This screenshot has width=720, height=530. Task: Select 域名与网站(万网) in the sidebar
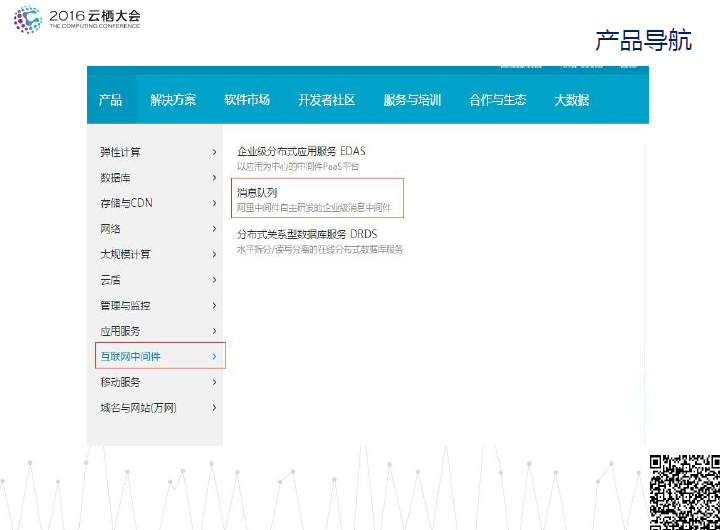[138, 408]
